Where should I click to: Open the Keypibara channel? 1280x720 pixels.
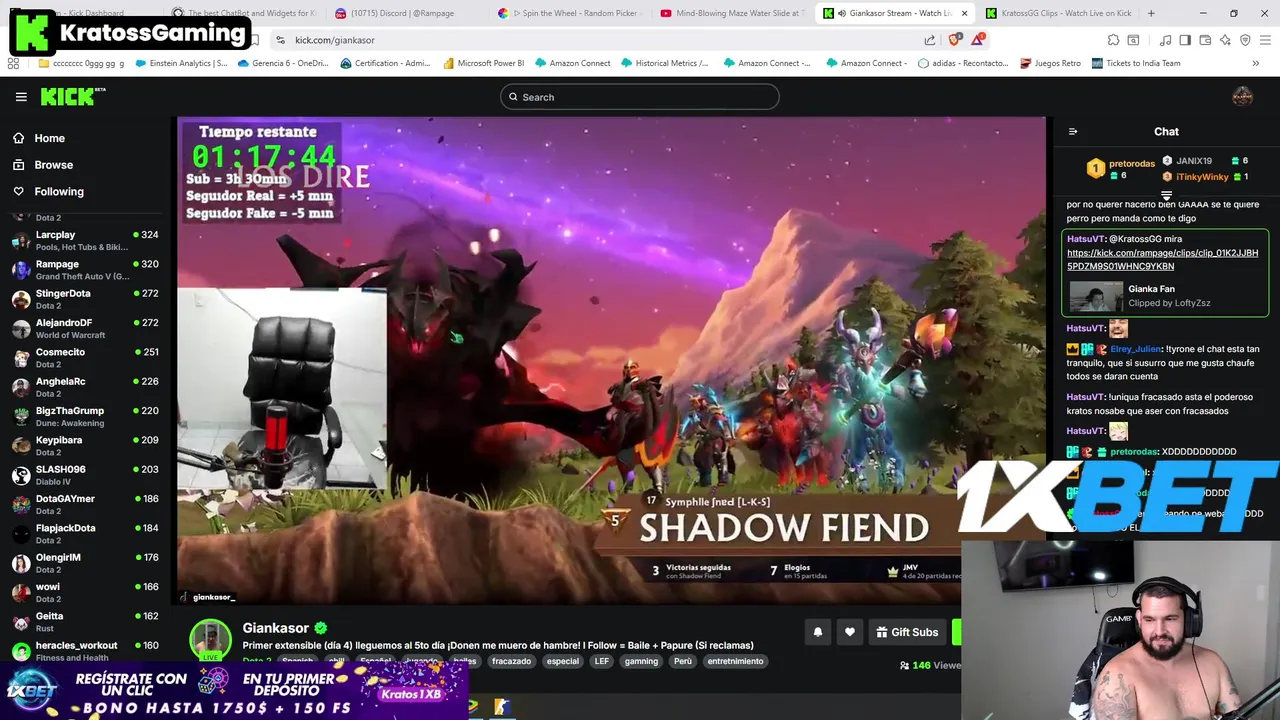click(x=85, y=446)
